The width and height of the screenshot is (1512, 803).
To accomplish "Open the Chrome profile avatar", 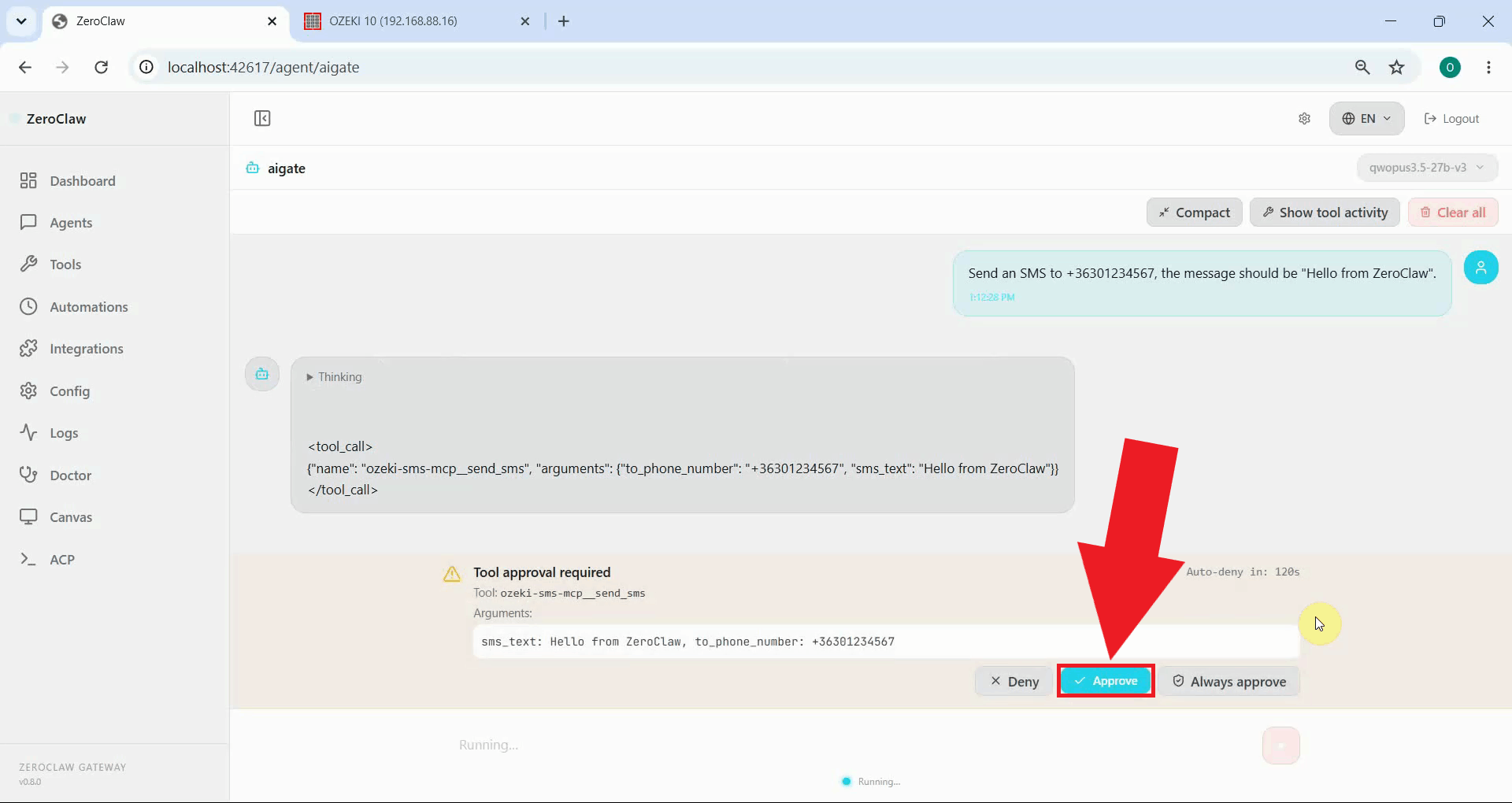I will pos(1450,68).
